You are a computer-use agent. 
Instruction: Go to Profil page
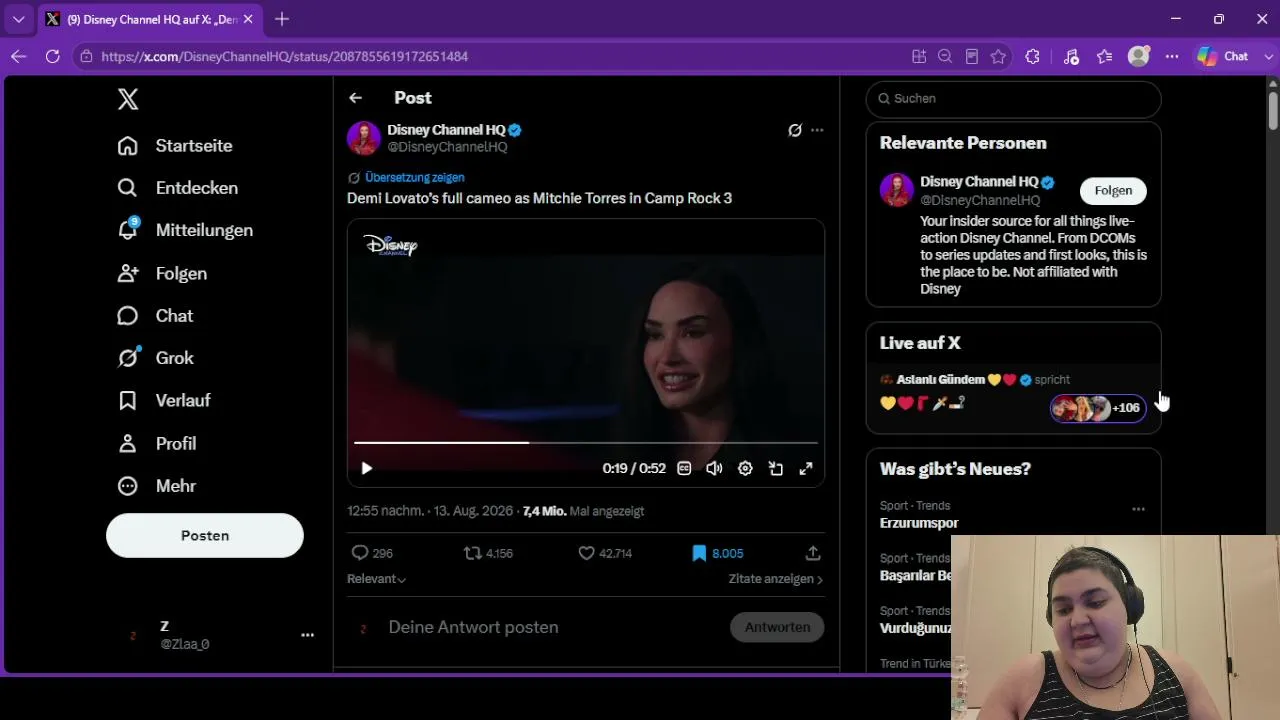coord(156,443)
